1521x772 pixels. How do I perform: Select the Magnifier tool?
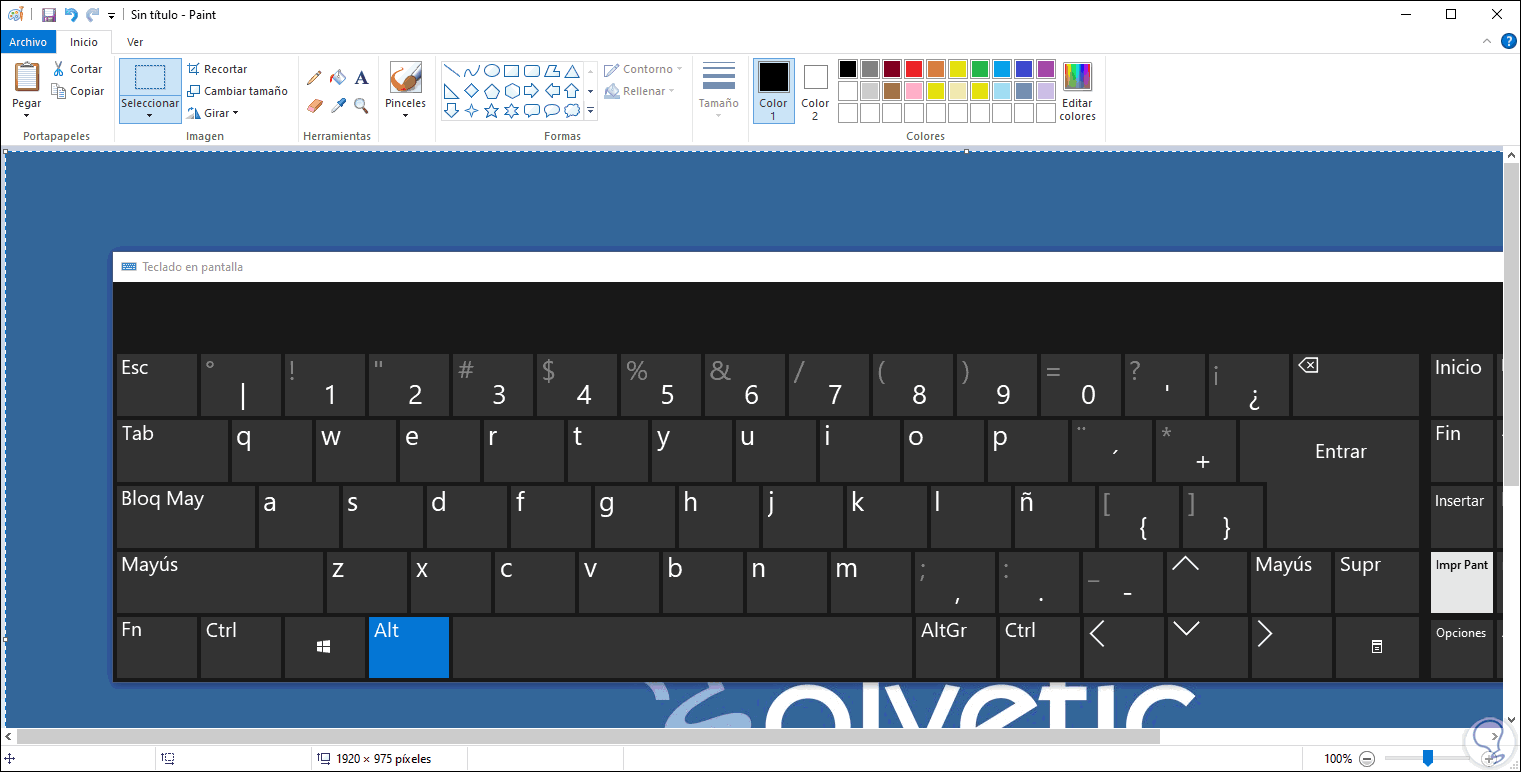pyautogui.click(x=362, y=105)
